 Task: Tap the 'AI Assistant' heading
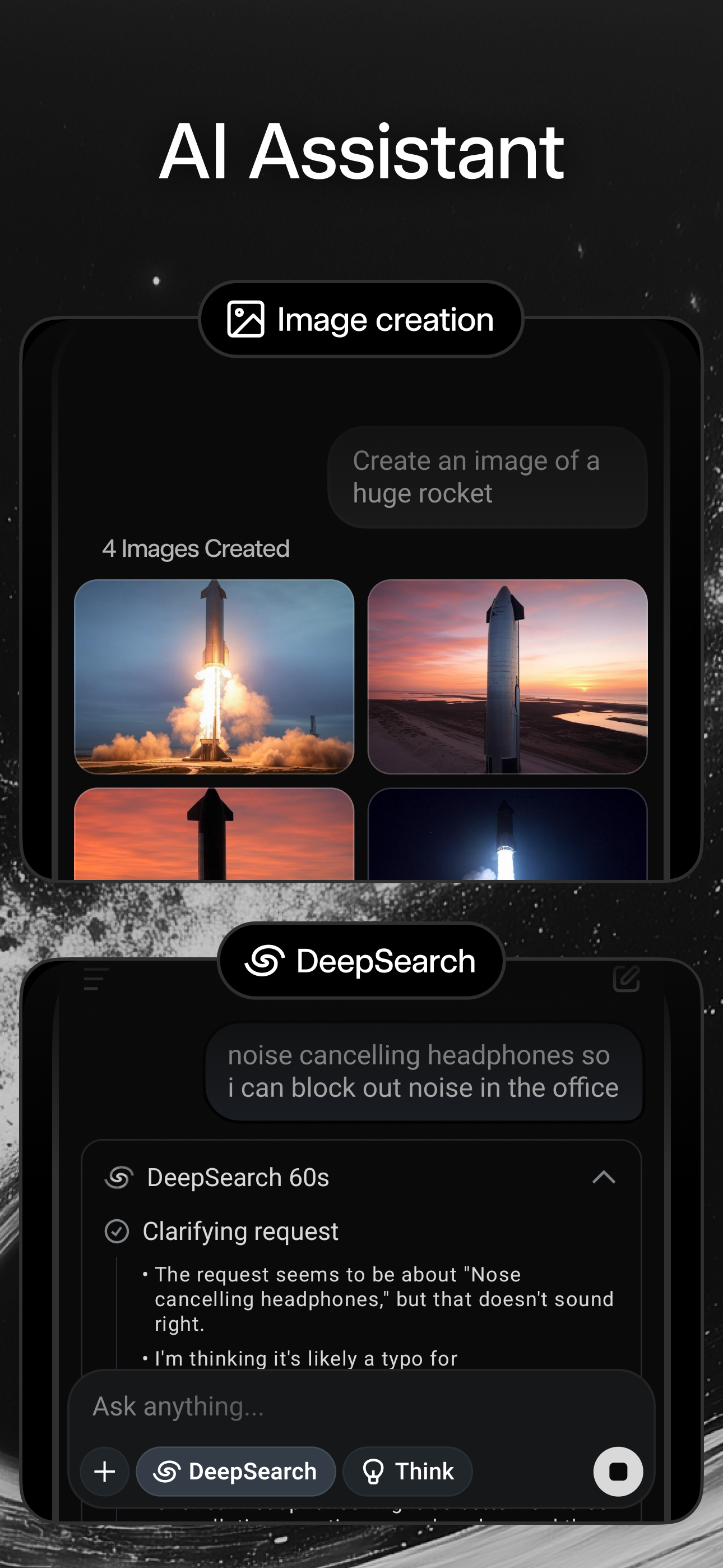(x=361, y=151)
